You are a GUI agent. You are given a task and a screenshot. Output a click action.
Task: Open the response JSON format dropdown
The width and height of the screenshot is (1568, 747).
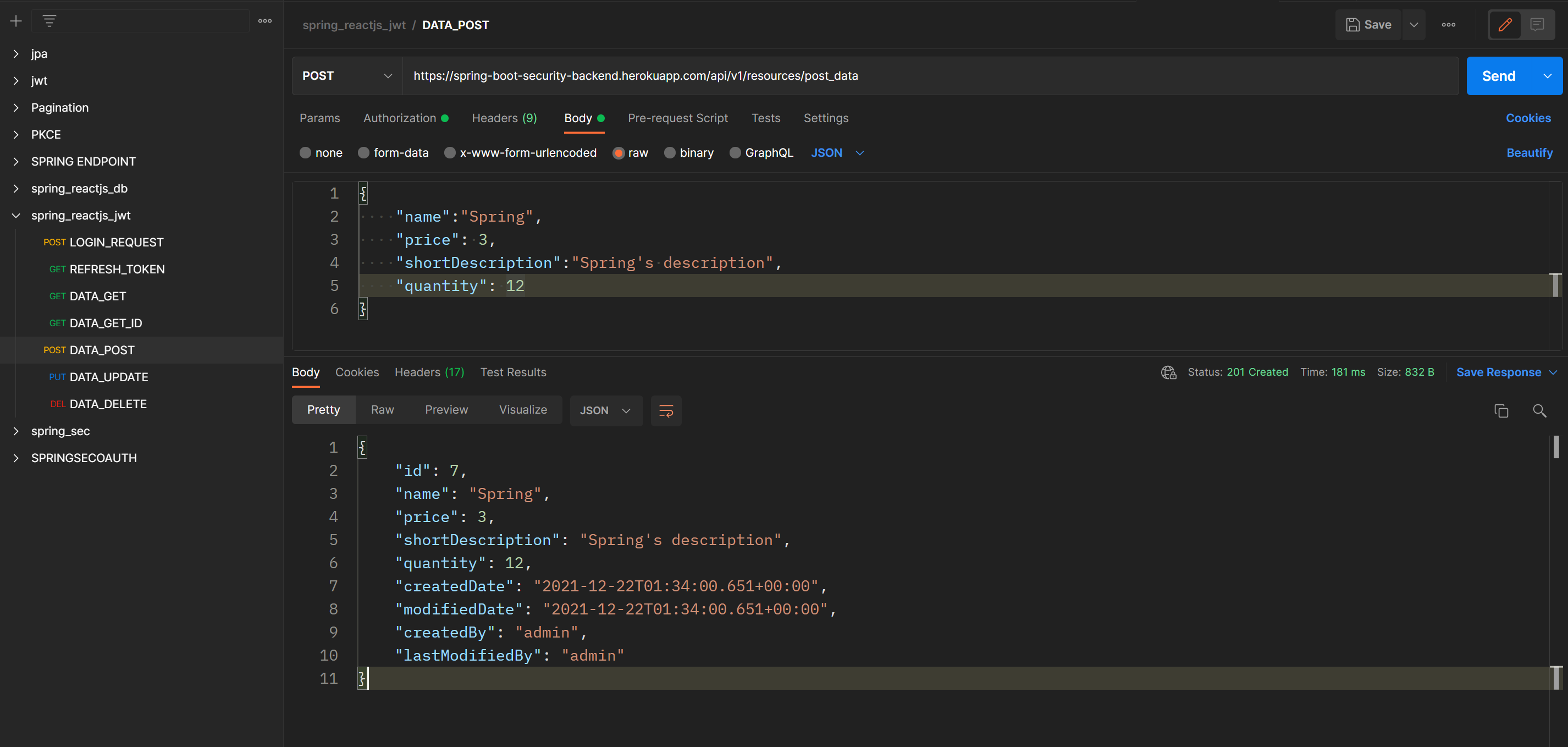[606, 410]
